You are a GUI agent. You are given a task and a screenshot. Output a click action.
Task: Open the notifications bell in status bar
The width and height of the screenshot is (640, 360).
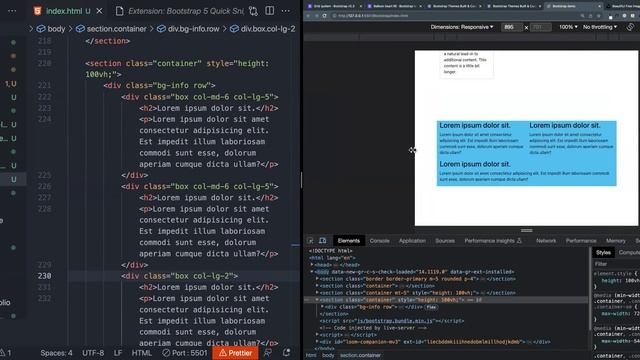coord(287,353)
